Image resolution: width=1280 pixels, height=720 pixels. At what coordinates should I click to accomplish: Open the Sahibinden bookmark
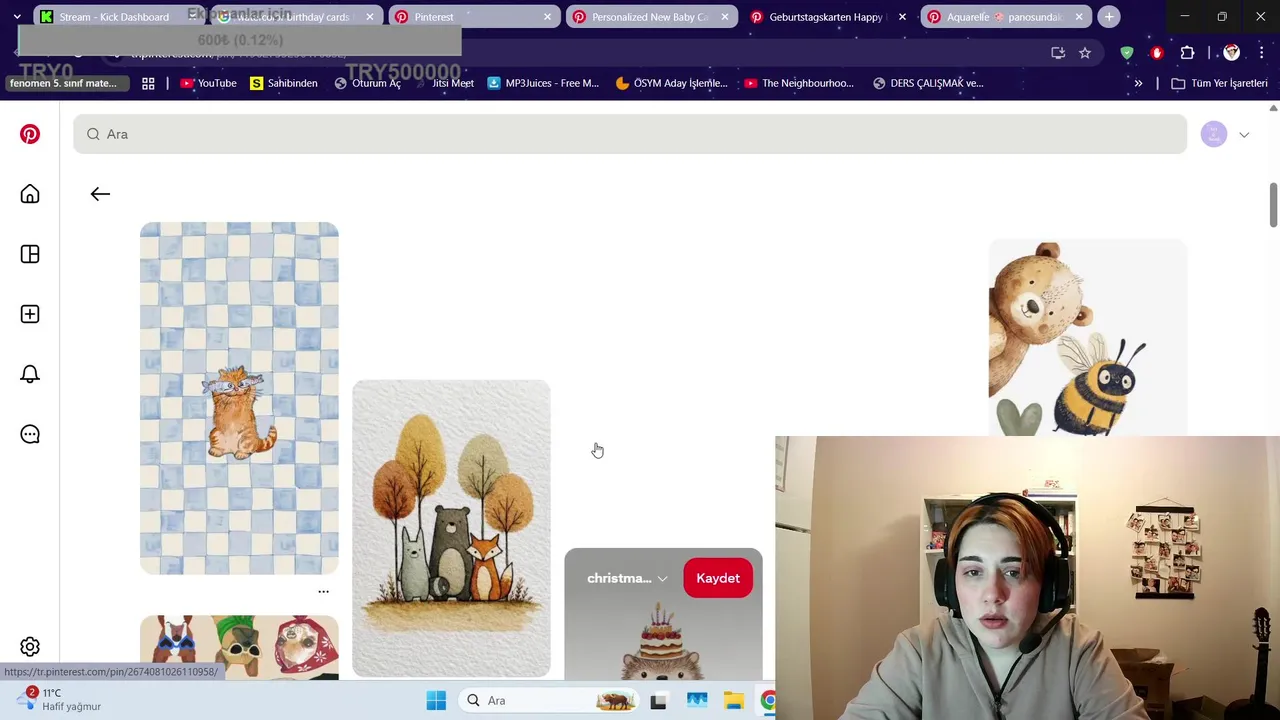[283, 83]
